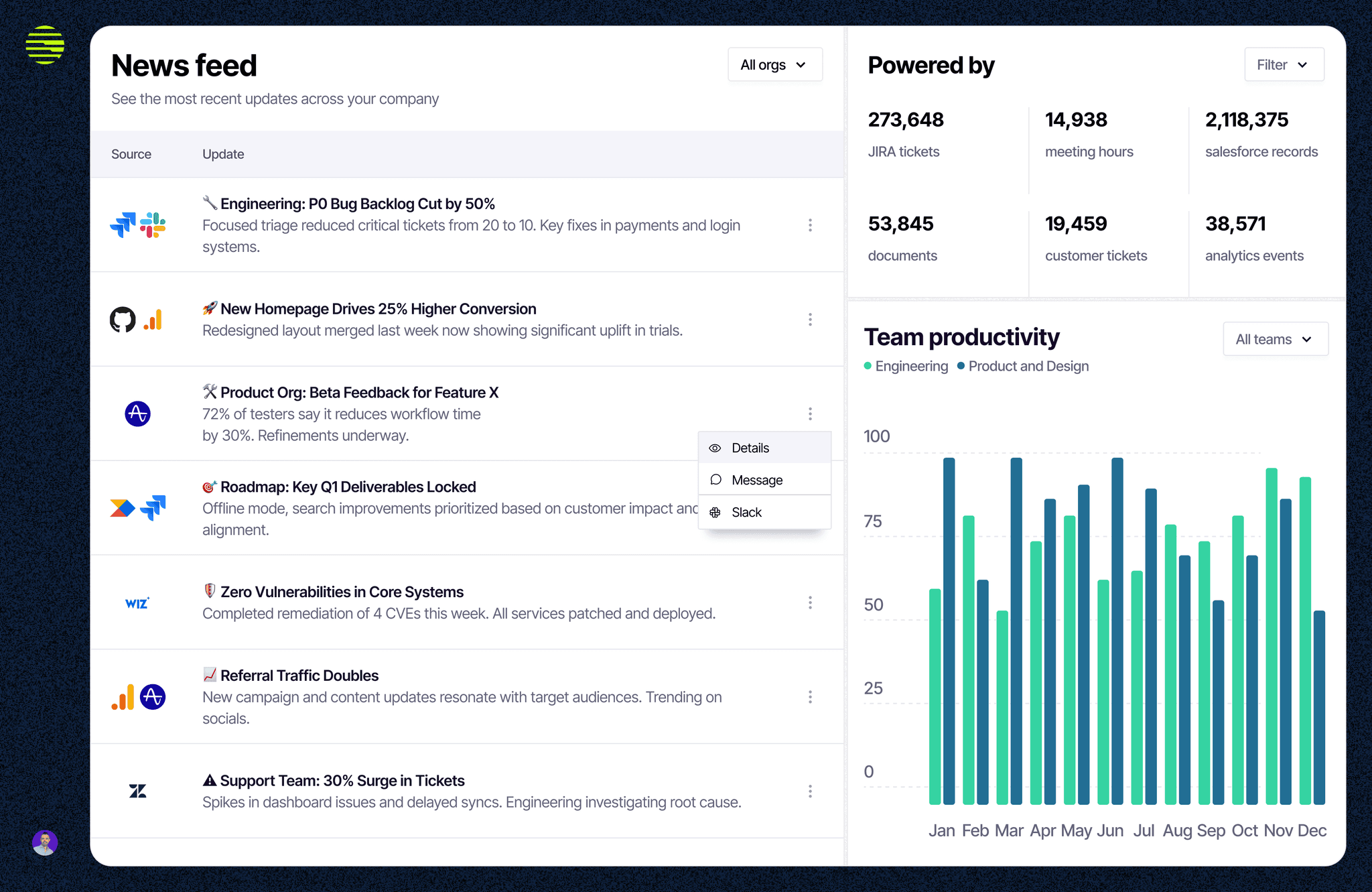The width and height of the screenshot is (1372, 892).
Task: Click the Slack icon in context menu
Action: pyautogui.click(x=715, y=511)
